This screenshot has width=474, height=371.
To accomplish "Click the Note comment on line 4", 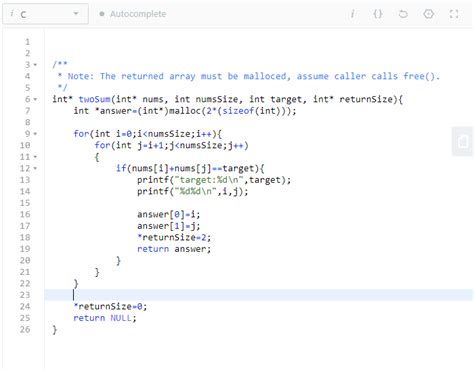I will click(249, 76).
